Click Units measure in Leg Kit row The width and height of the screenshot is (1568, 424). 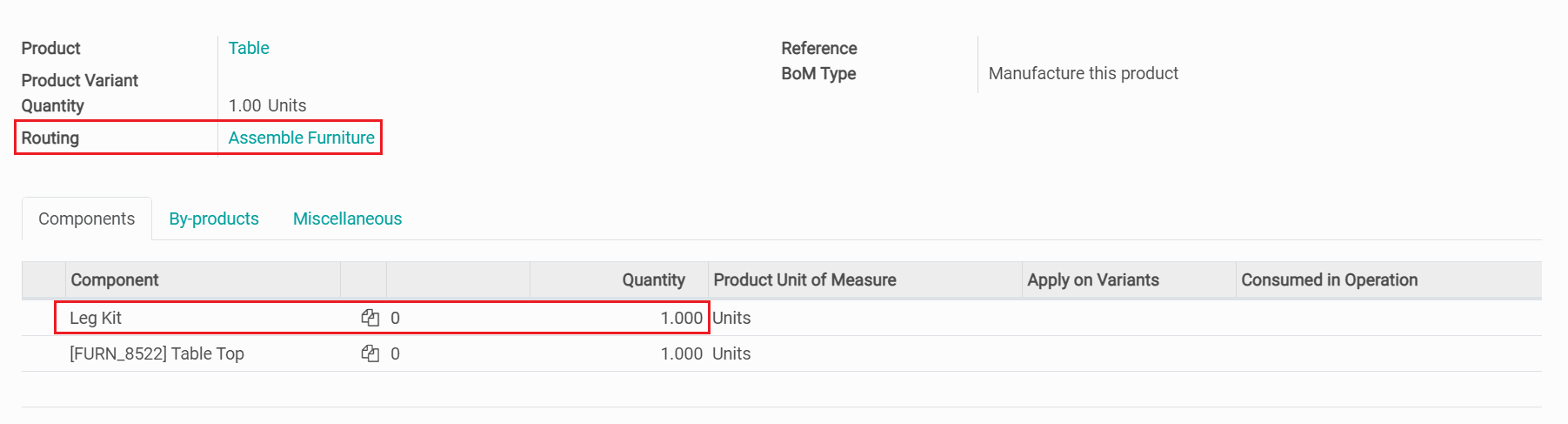731,318
